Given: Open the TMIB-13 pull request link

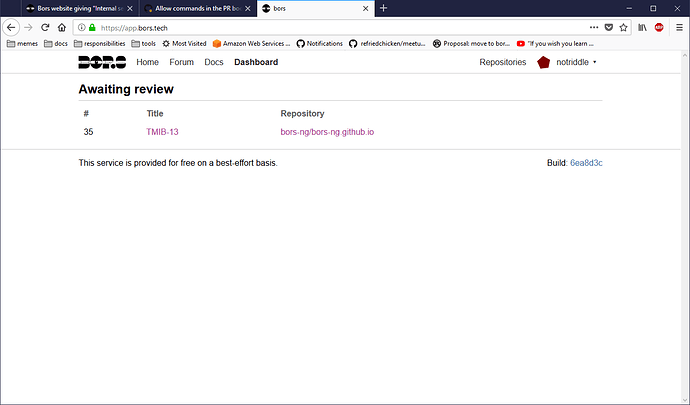Looking at the screenshot, I should (x=162, y=132).
